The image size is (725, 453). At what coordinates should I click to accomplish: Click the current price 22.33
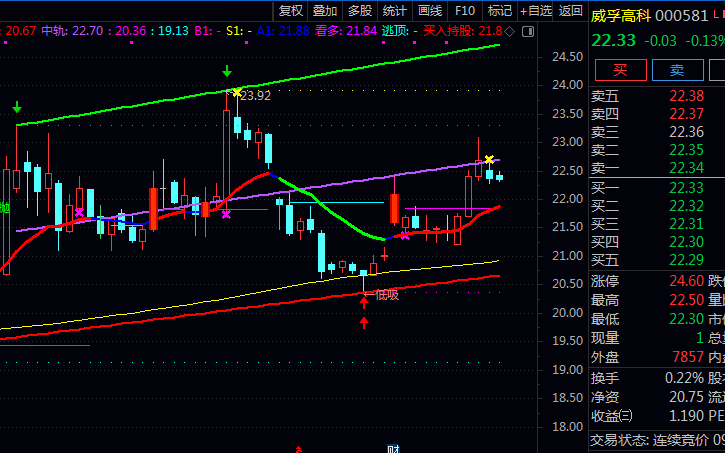[614, 41]
